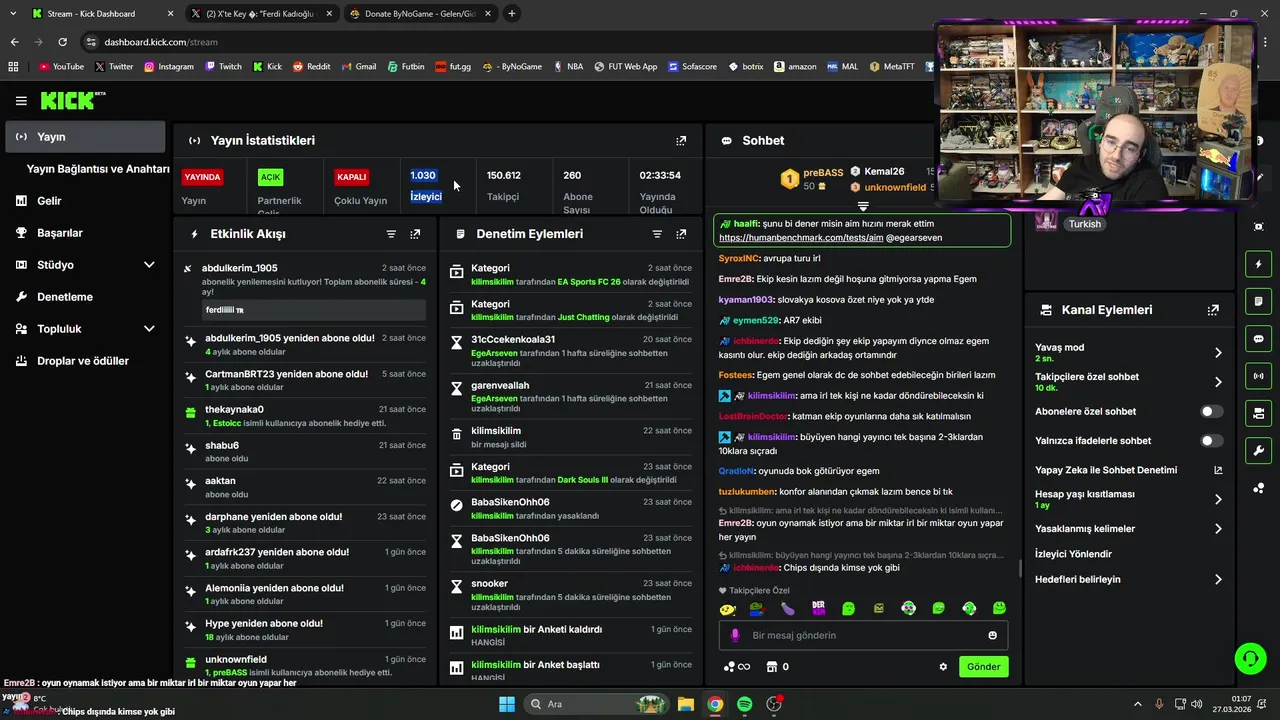Click the chat bubble icon in right rail
The height and width of the screenshot is (720, 1280).
point(1258,339)
